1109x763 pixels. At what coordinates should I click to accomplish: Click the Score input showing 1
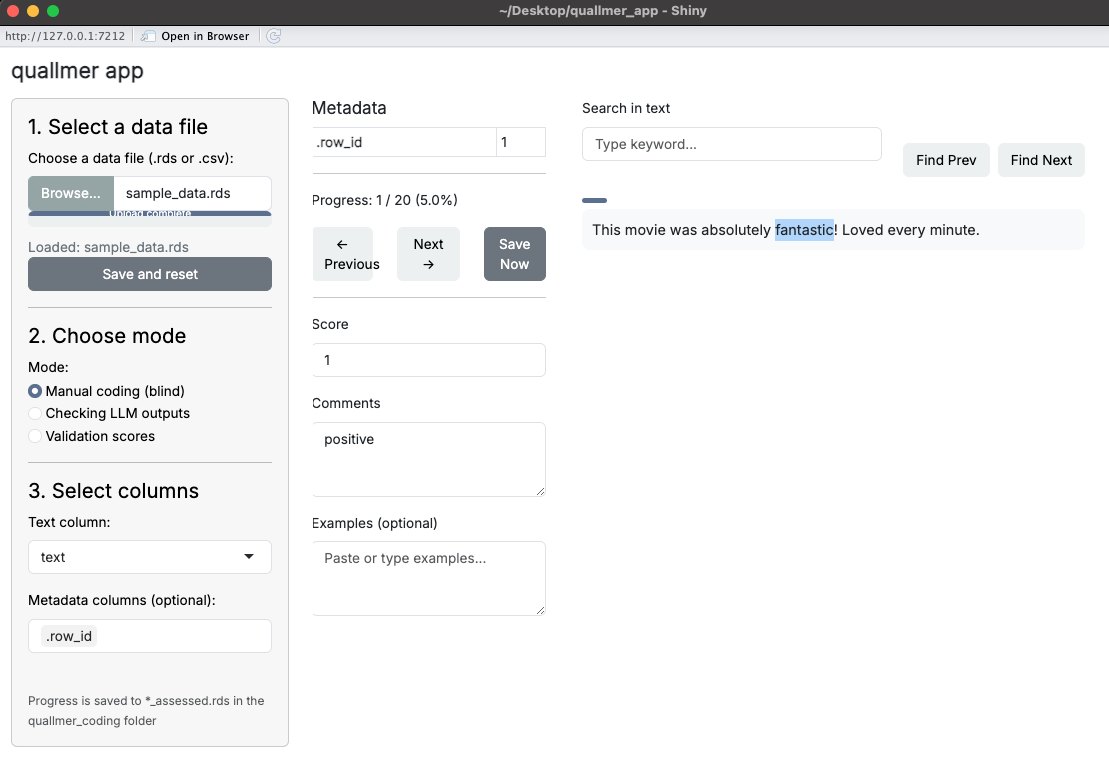pos(428,360)
